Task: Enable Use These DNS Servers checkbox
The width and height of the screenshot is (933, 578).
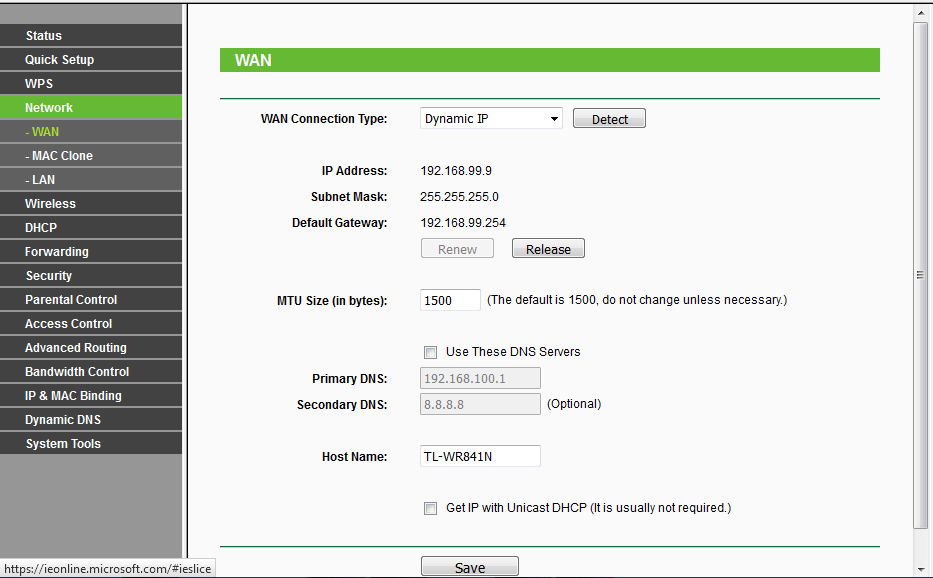Action: pos(430,352)
